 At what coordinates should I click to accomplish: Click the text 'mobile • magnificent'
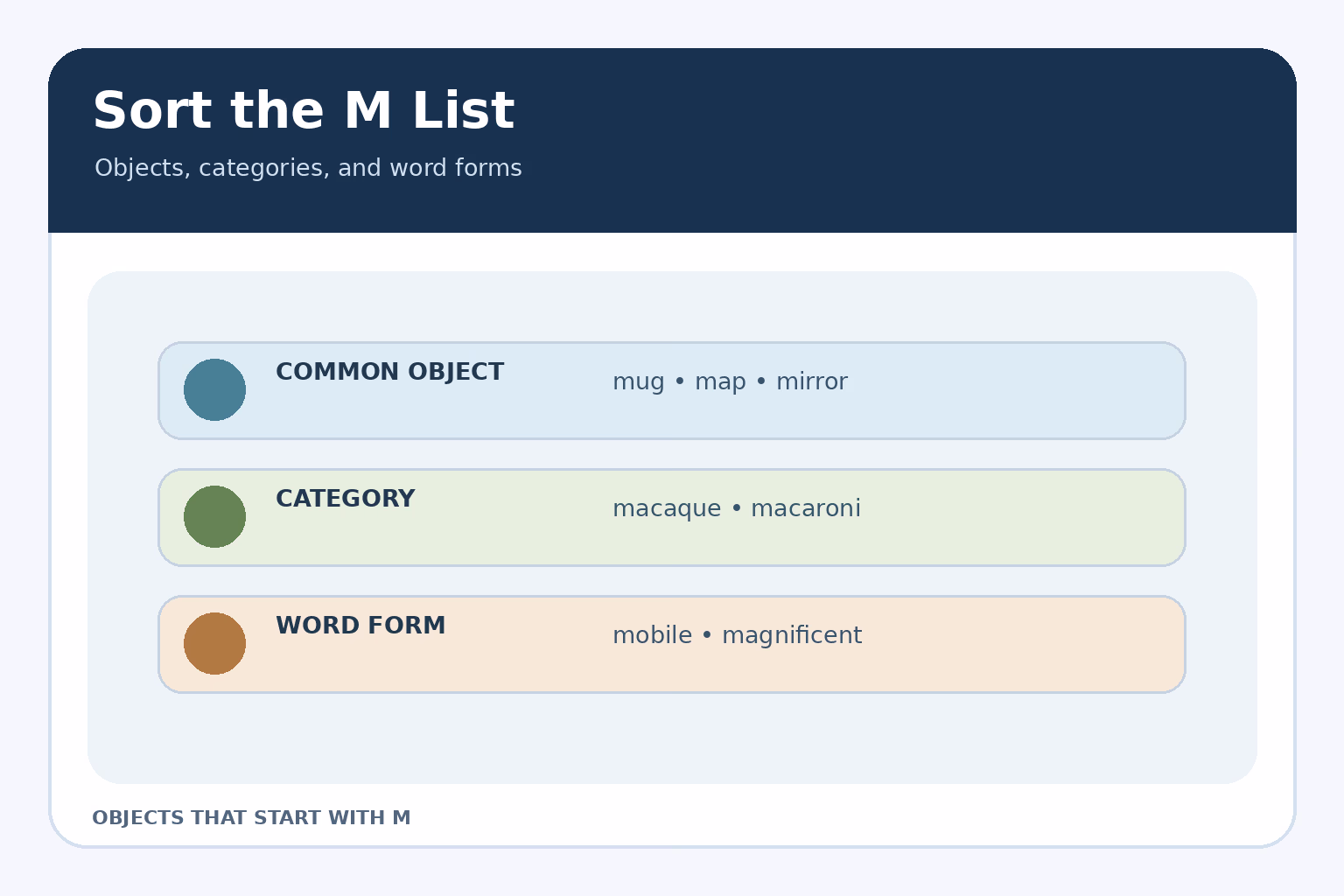pos(737,636)
